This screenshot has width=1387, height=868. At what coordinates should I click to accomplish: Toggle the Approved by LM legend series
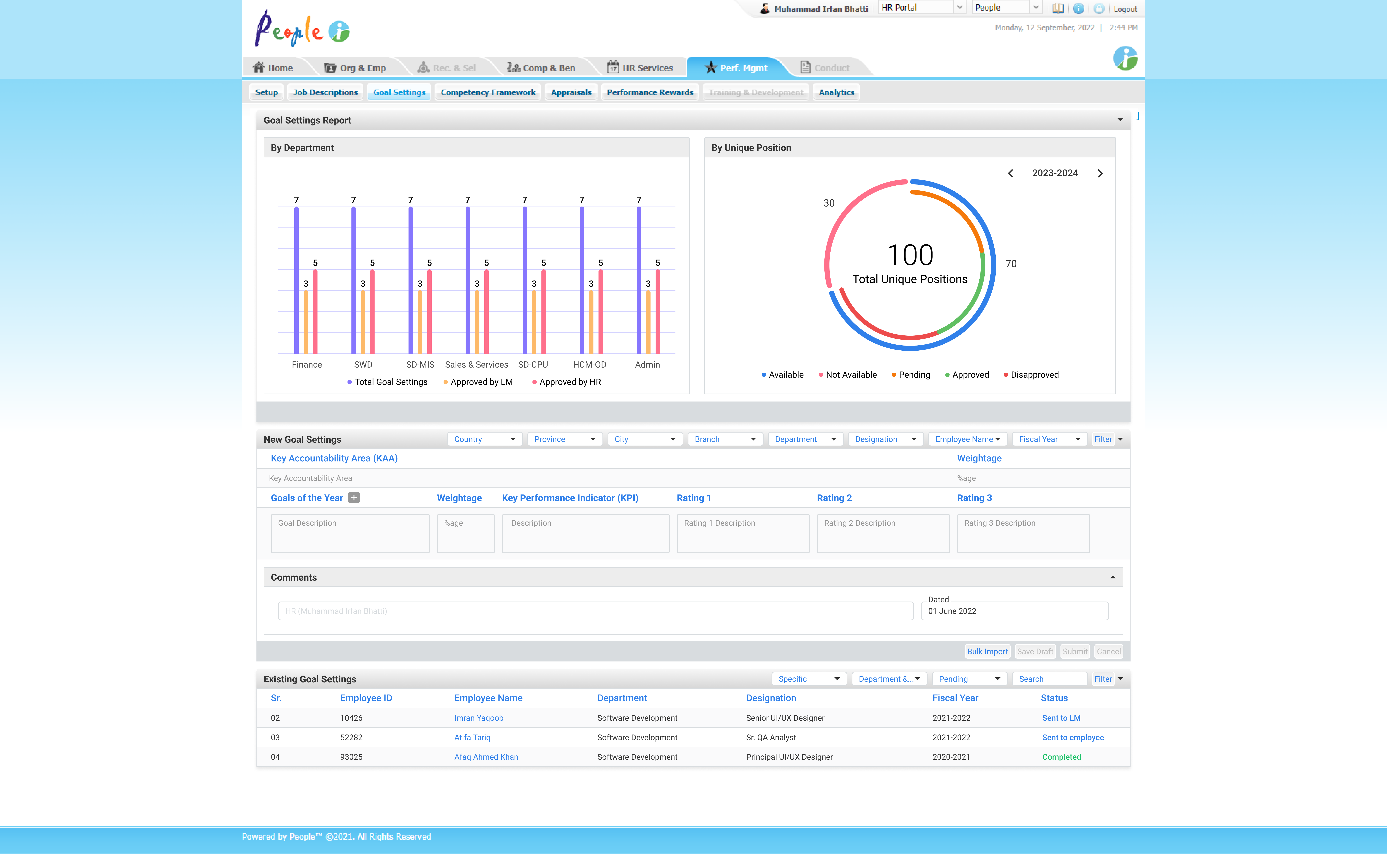pos(478,382)
